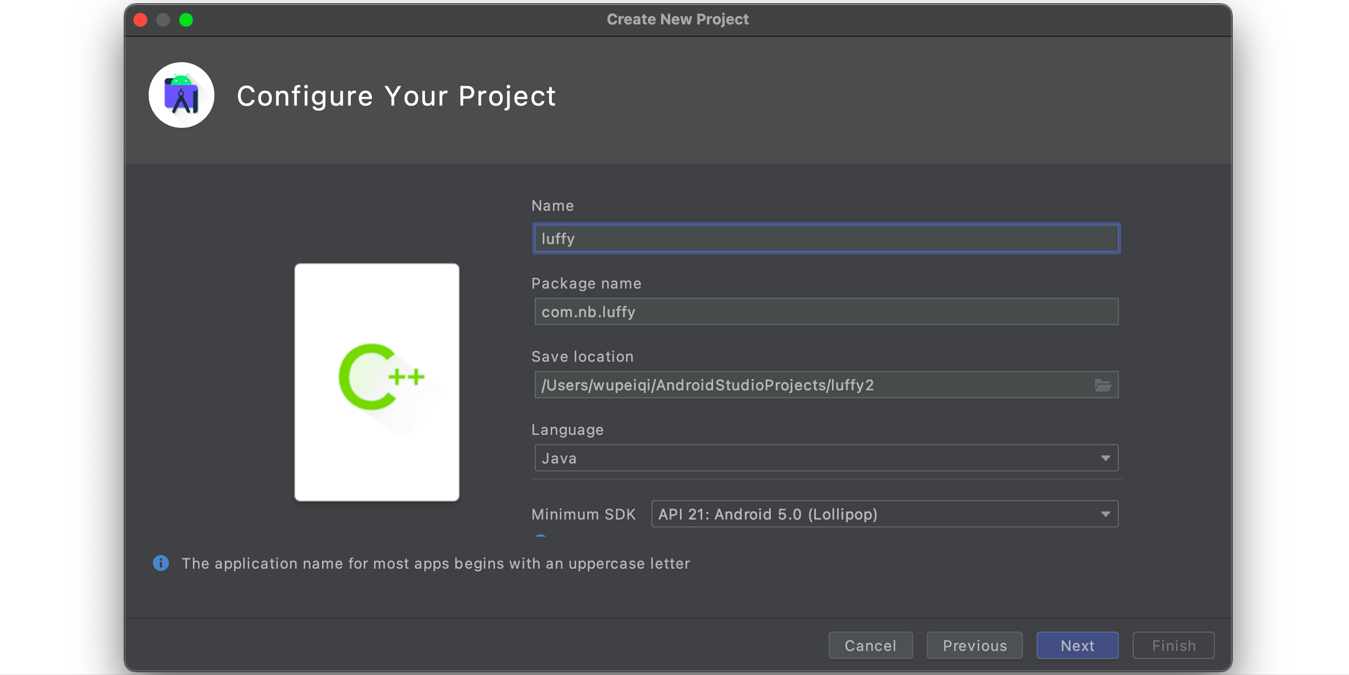1349x675 pixels.
Task: Click the Configure Your Project heading
Action: click(x=396, y=96)
